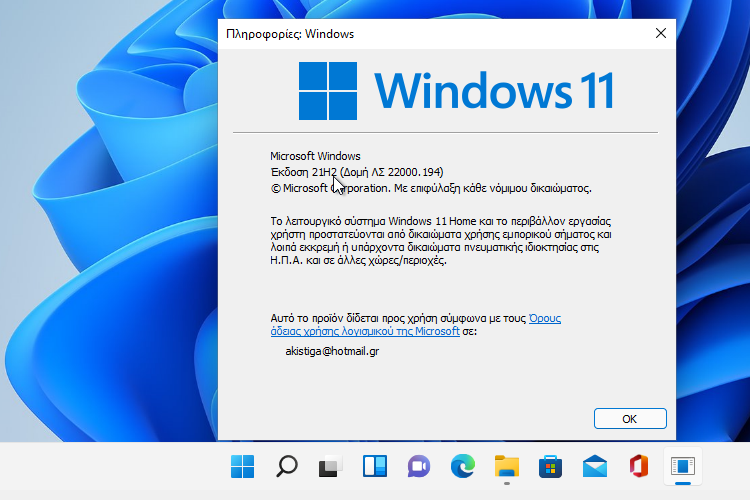Open the Mail app icon
This screenshot has width=750, height=500.
595,466
